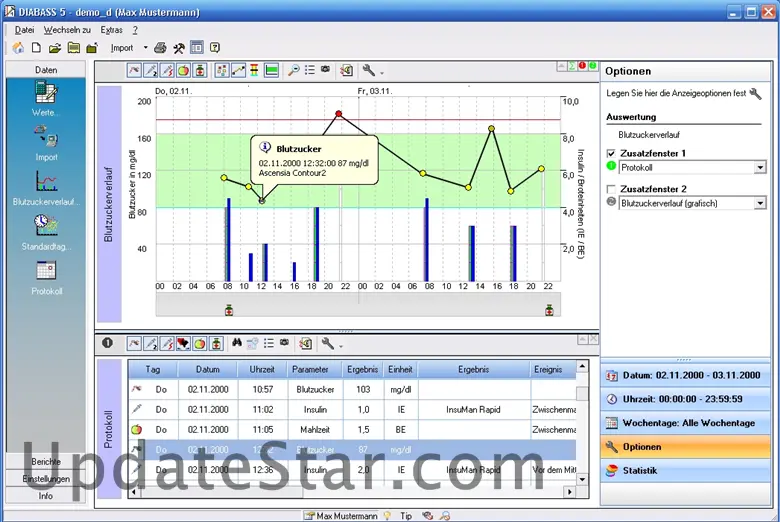Click the Statistik button
780x522 pixels.
[x=686, y=471]
